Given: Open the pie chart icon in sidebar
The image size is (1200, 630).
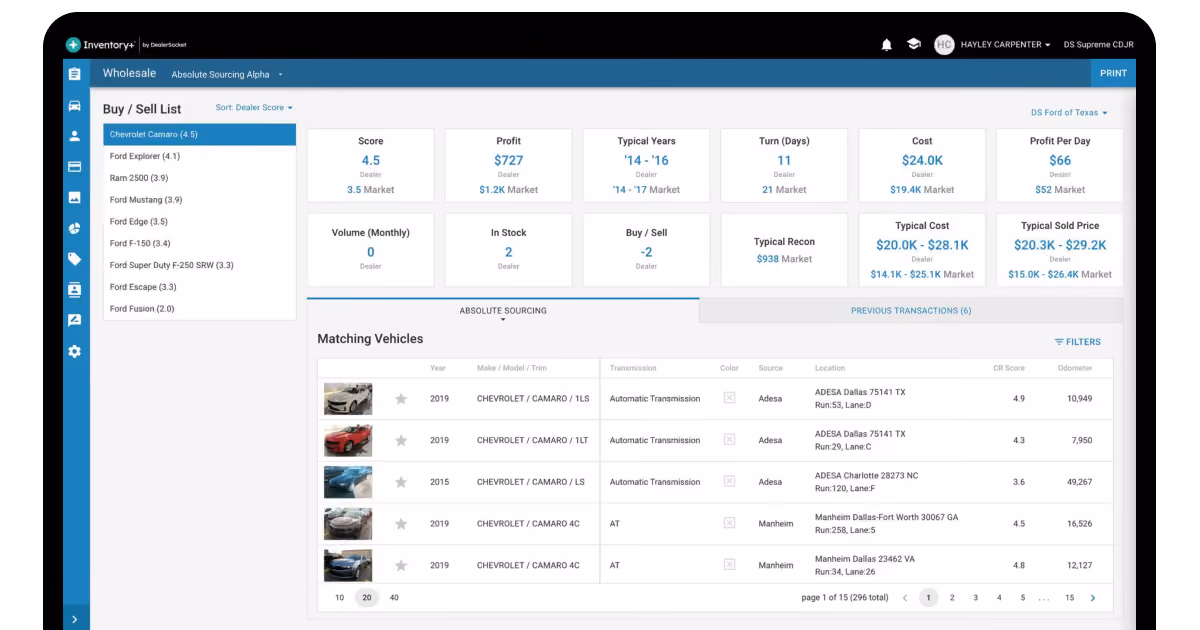Looking at the screenshot, I should (74, 228).
